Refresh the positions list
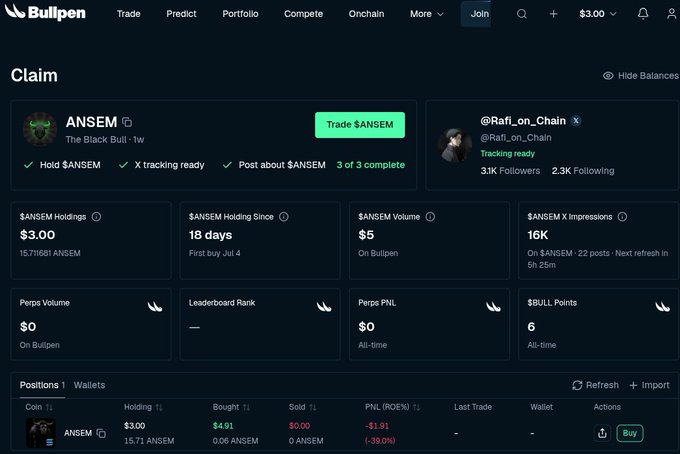680x454 pixels. (x=595, y=385)
